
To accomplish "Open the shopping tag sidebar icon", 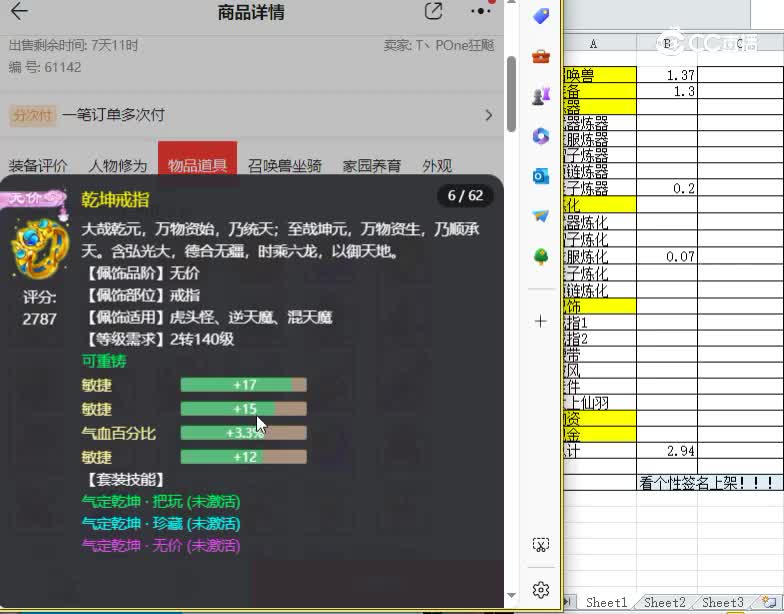I will pyautogui.click(x=540, y=16).
